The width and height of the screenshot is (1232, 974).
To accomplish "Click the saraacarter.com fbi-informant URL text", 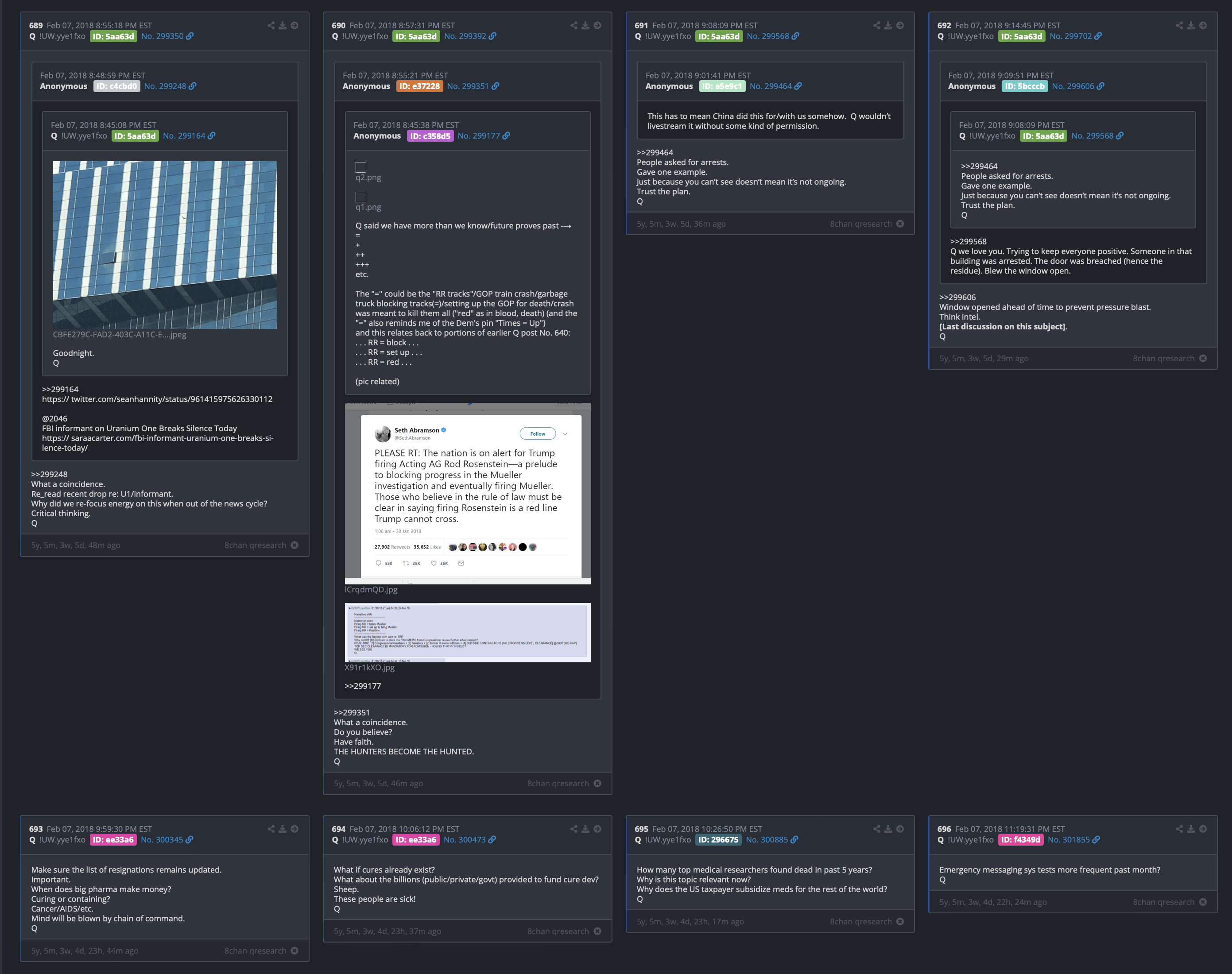I will (157, 443).
